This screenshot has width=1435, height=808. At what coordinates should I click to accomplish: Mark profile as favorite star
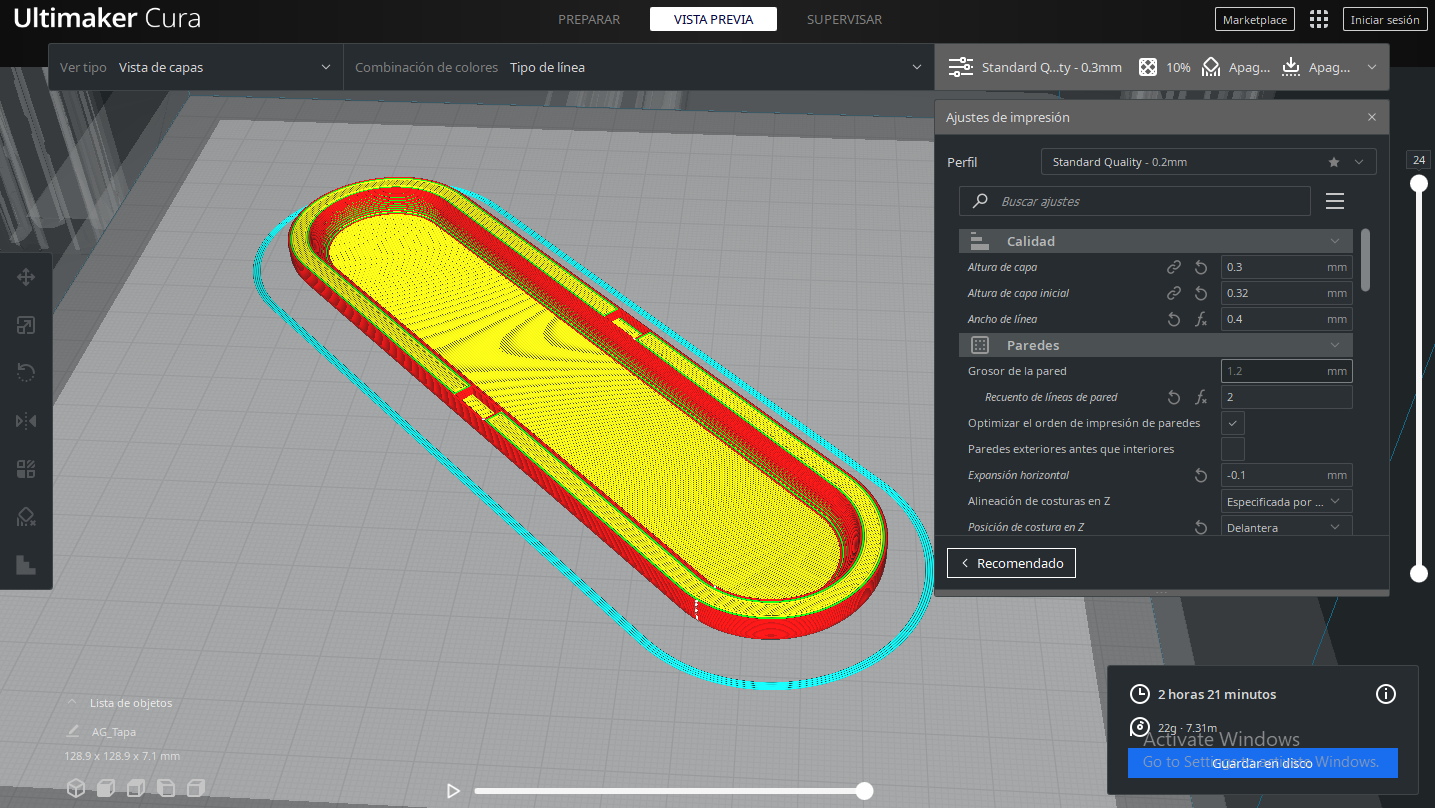(1333, 162)
